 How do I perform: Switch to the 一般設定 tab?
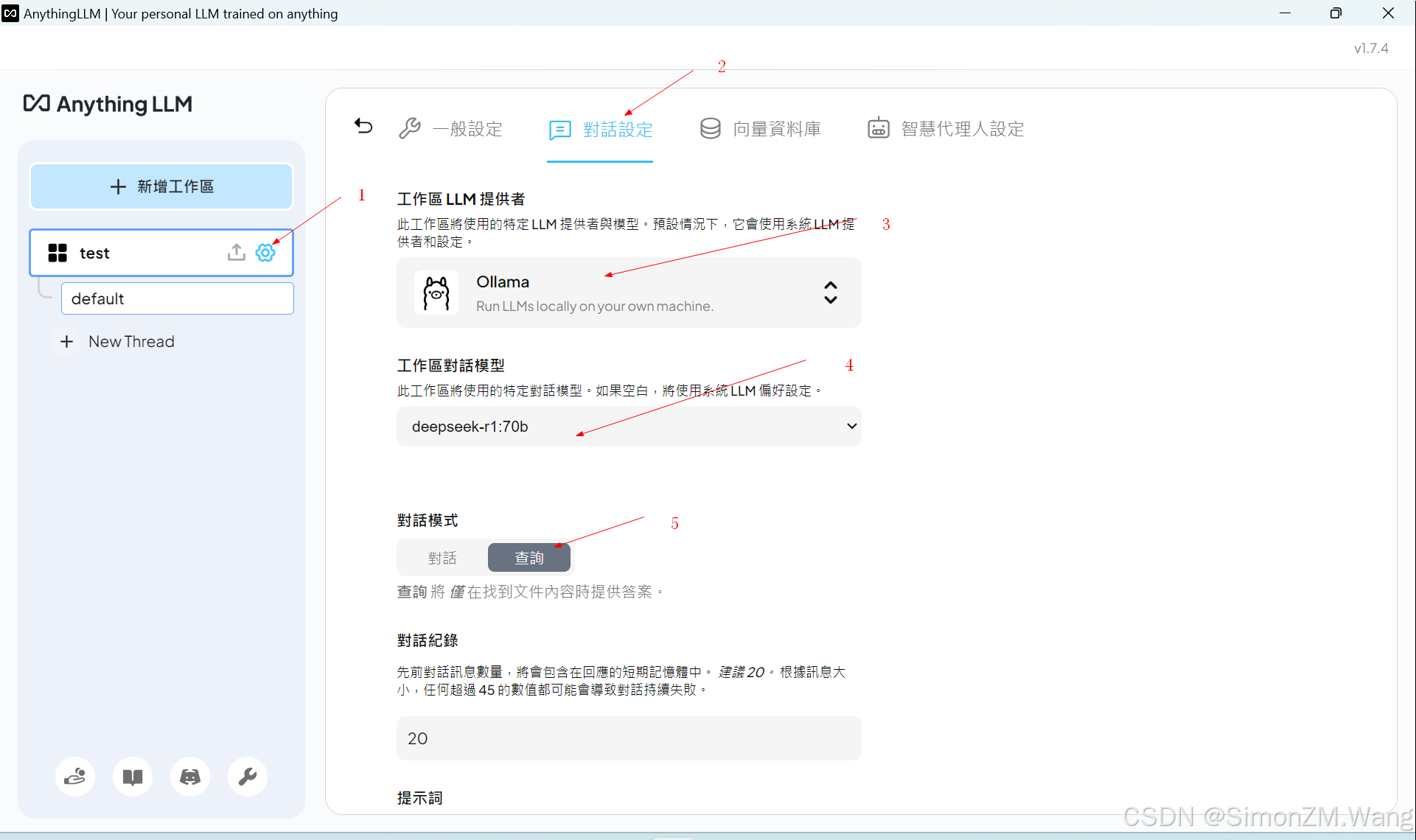tap(451, 129)
